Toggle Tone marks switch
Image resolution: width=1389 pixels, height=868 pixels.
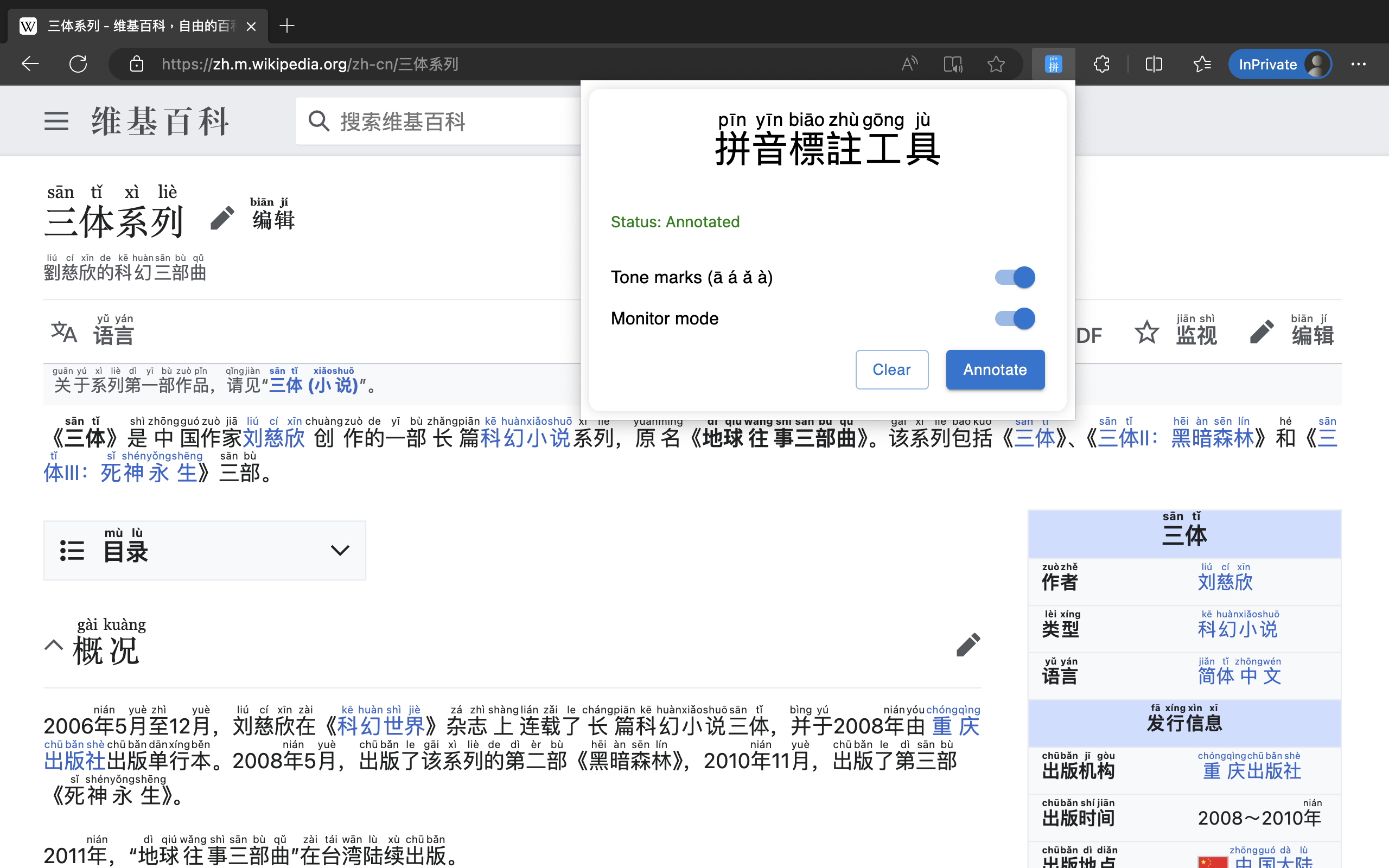pyautogui.click(x=1014, y=277)
